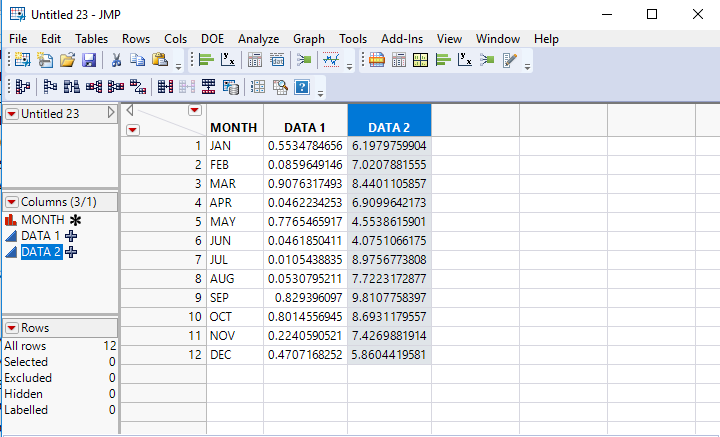Select DATA 1 in the Columns list
The height and width of the screenshot is (437, 720).
click(x=40, y=236)
